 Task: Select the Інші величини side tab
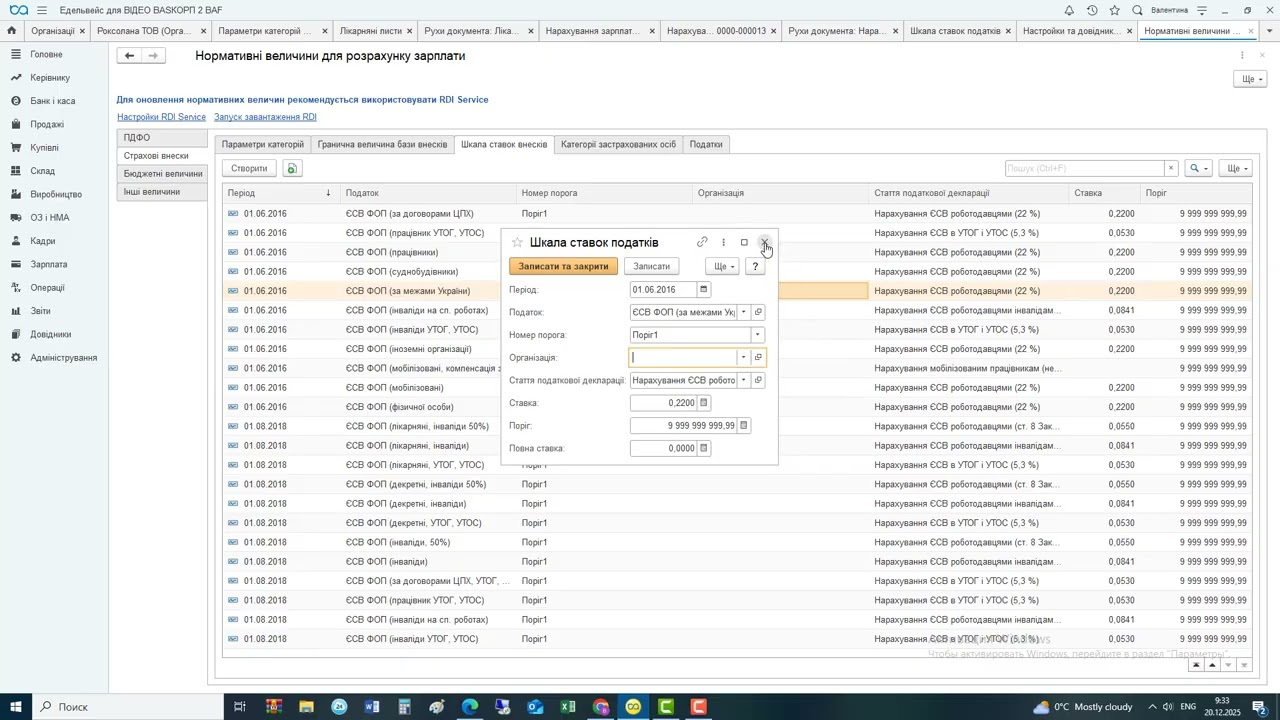(x=162, y=191)
